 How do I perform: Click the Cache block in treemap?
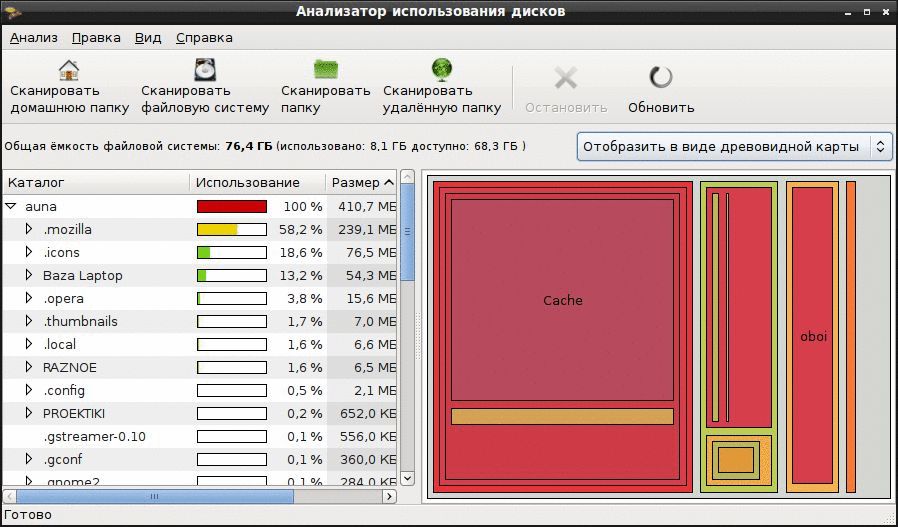(562, 300)
